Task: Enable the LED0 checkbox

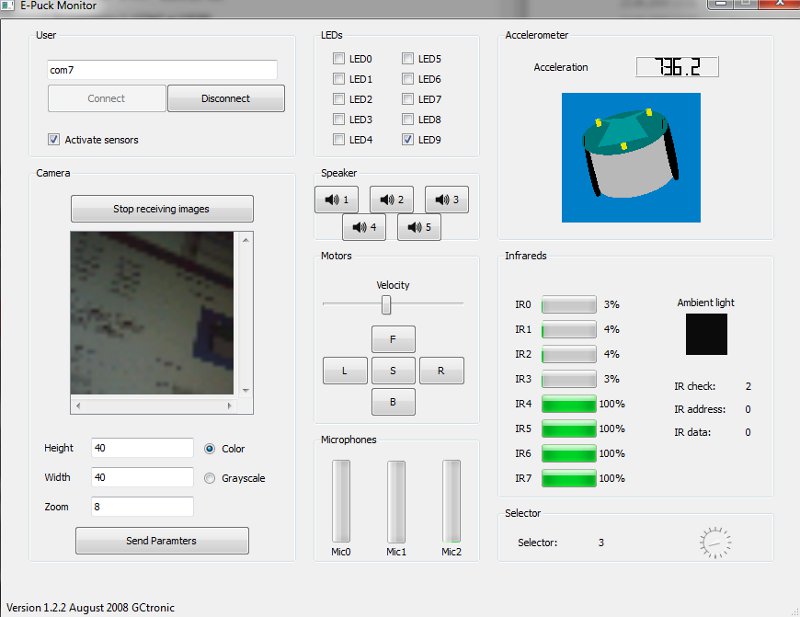Action: click(339, 59)
